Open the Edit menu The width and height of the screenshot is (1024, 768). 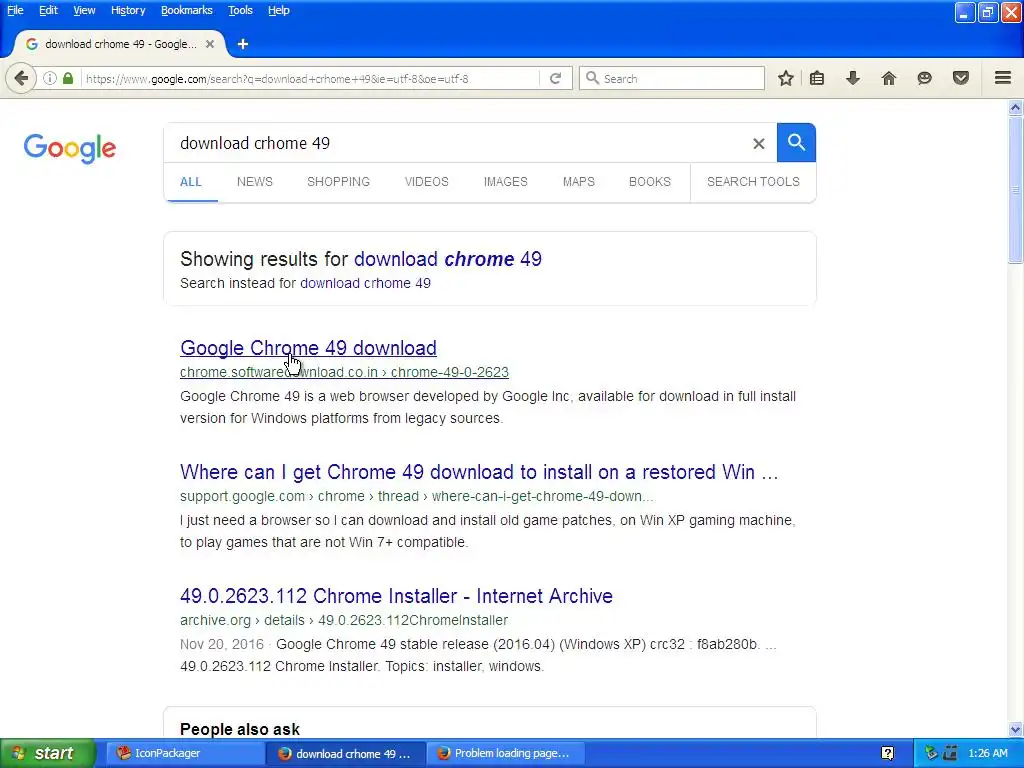(48, 10)
